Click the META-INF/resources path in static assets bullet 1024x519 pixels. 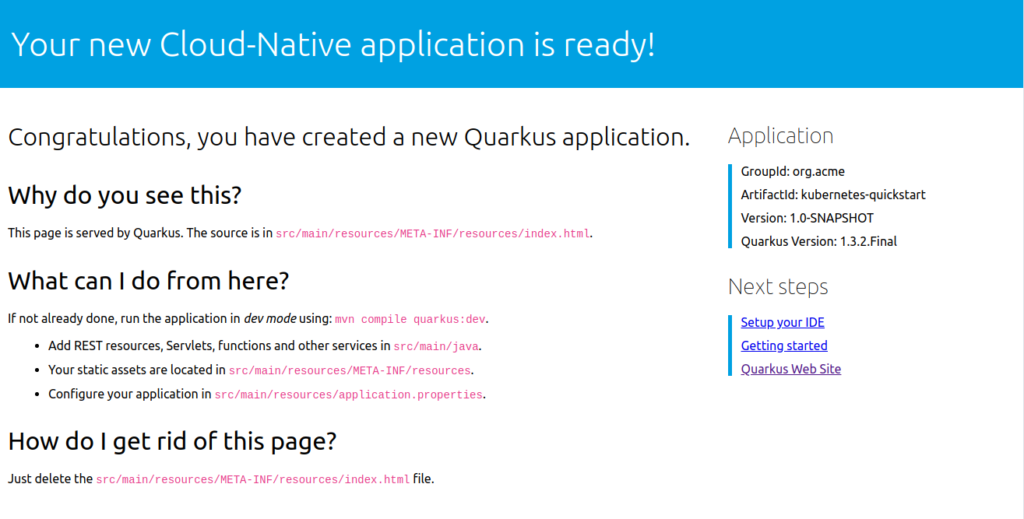[349, 371]
